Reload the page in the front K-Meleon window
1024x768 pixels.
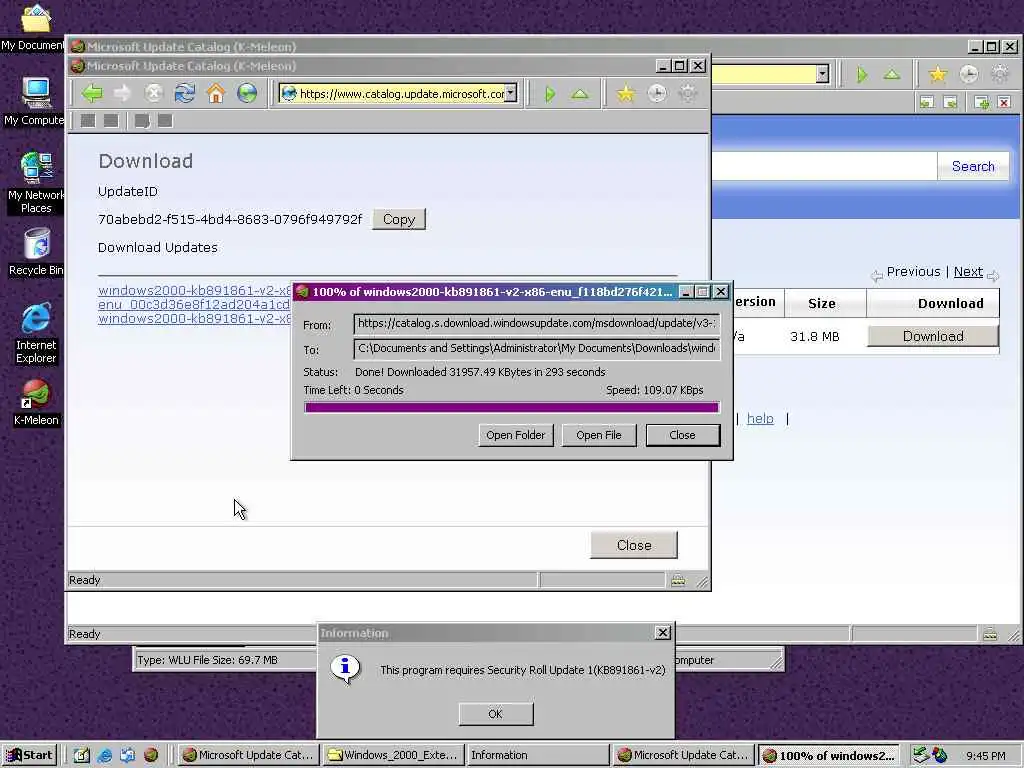[185, 93]
